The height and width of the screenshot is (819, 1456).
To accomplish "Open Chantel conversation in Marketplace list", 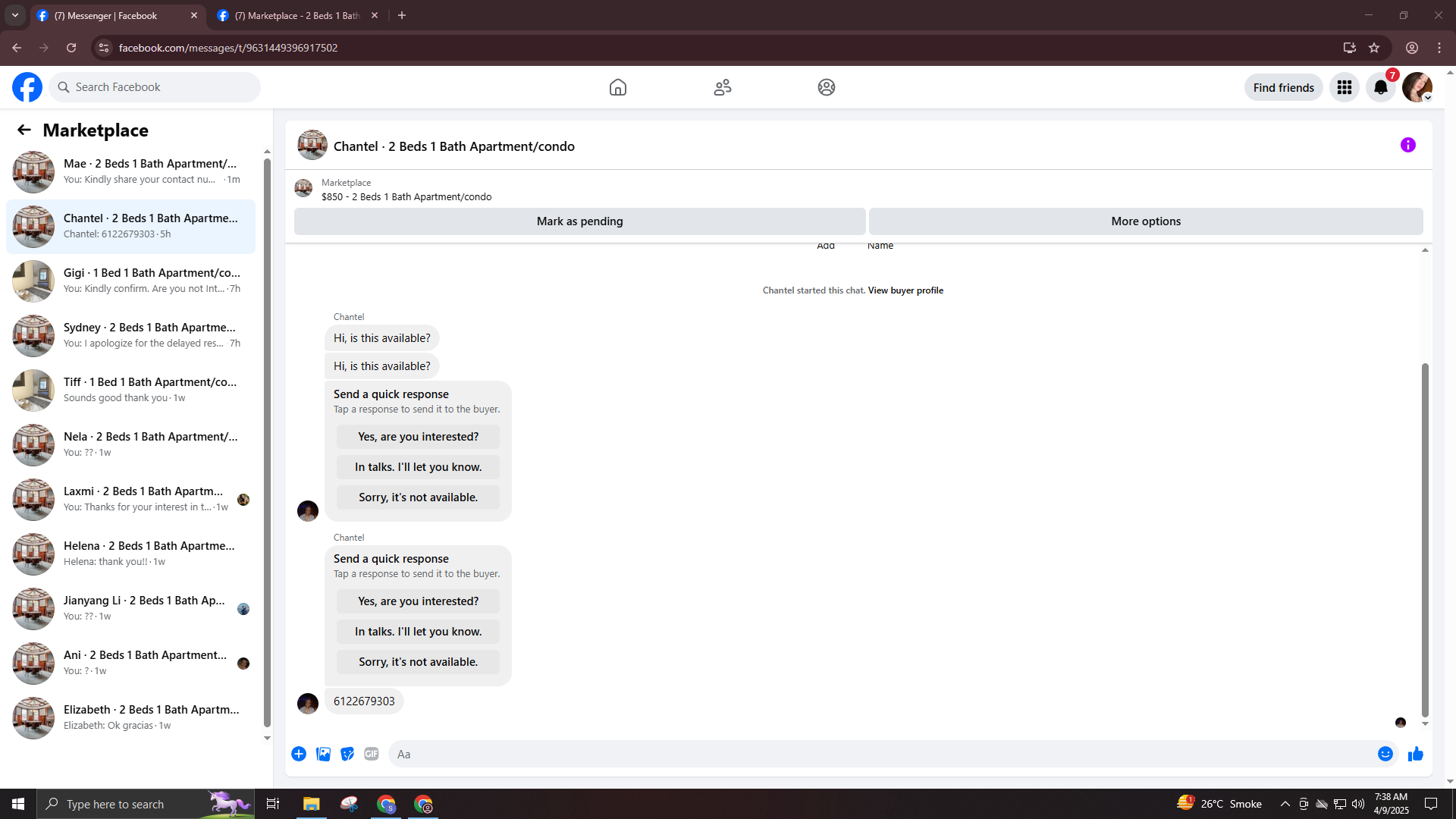I will tap(130, 226).
